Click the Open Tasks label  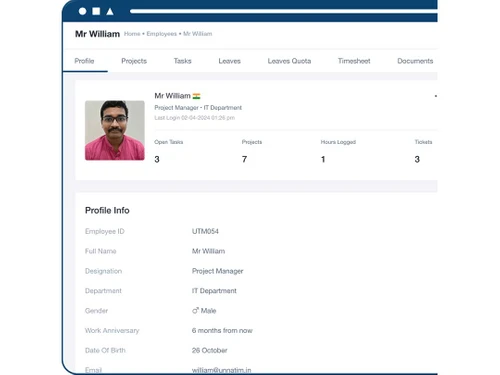coord(168,142)
